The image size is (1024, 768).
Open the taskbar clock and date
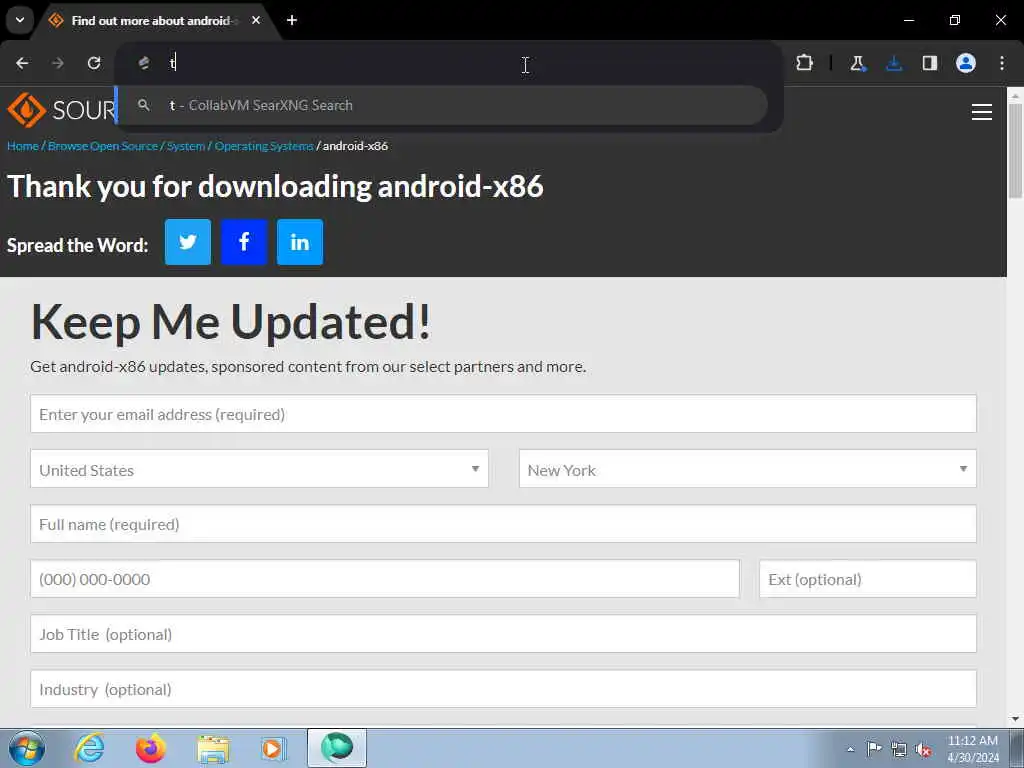click(973, 749)
